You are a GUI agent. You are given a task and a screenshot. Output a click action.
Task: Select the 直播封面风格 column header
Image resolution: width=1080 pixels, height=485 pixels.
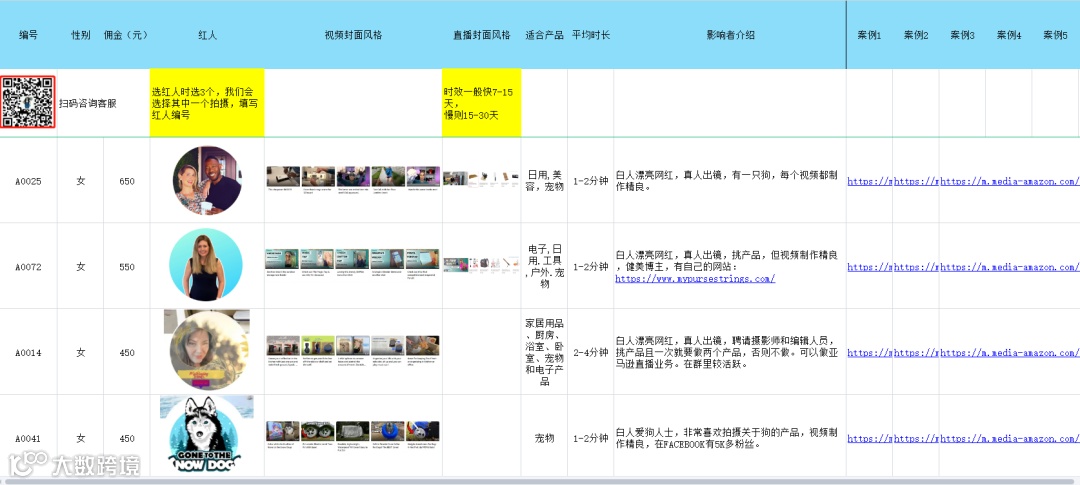[x=482, y=35]
